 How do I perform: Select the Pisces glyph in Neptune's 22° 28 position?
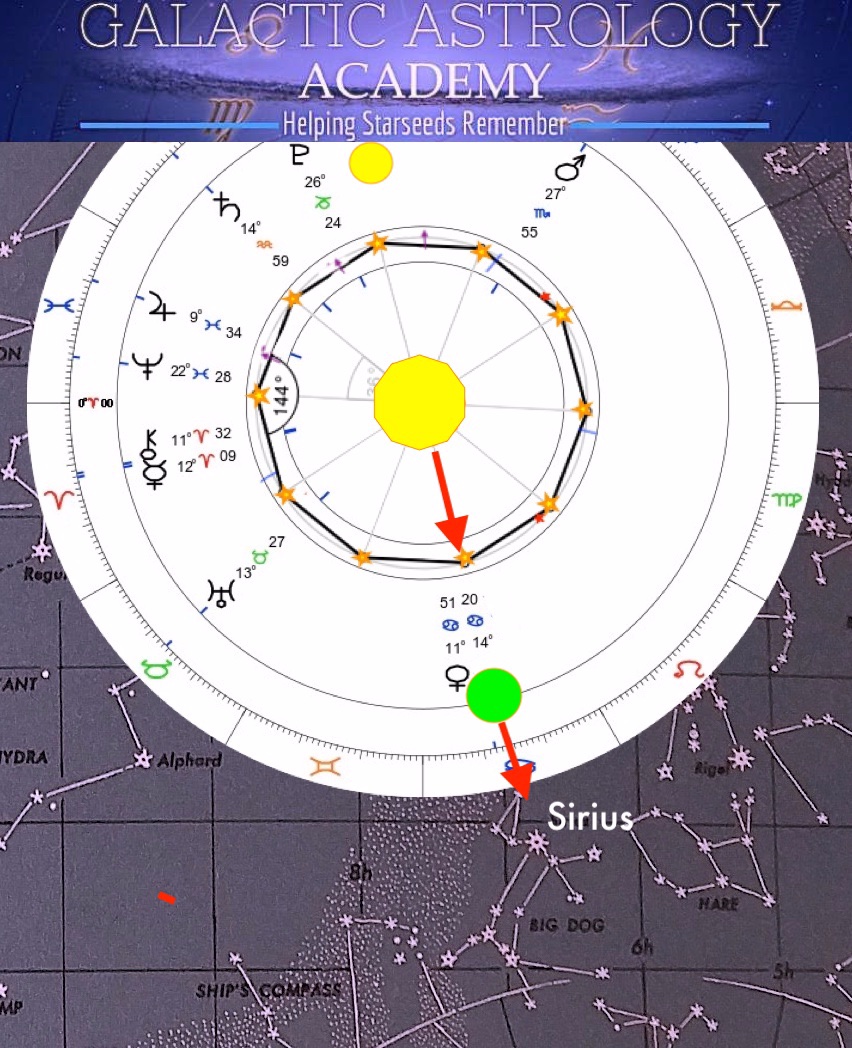click(x=200, y=374)
